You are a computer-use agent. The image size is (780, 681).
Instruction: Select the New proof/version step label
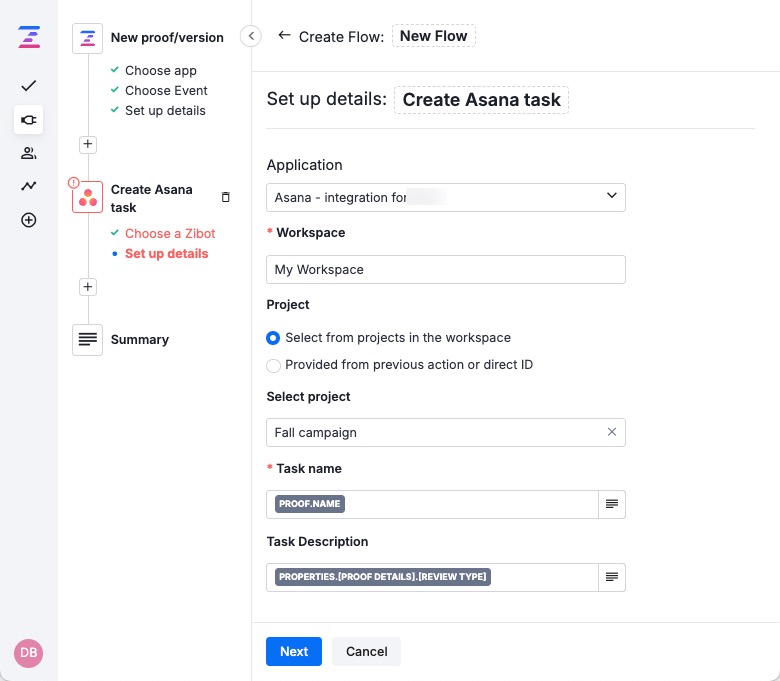click(x=167, y=38)
